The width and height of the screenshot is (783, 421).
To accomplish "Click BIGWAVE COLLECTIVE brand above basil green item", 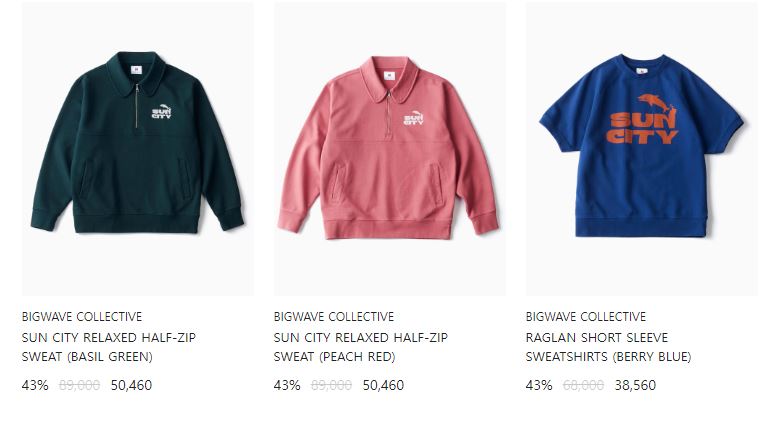I will (82, 317).
